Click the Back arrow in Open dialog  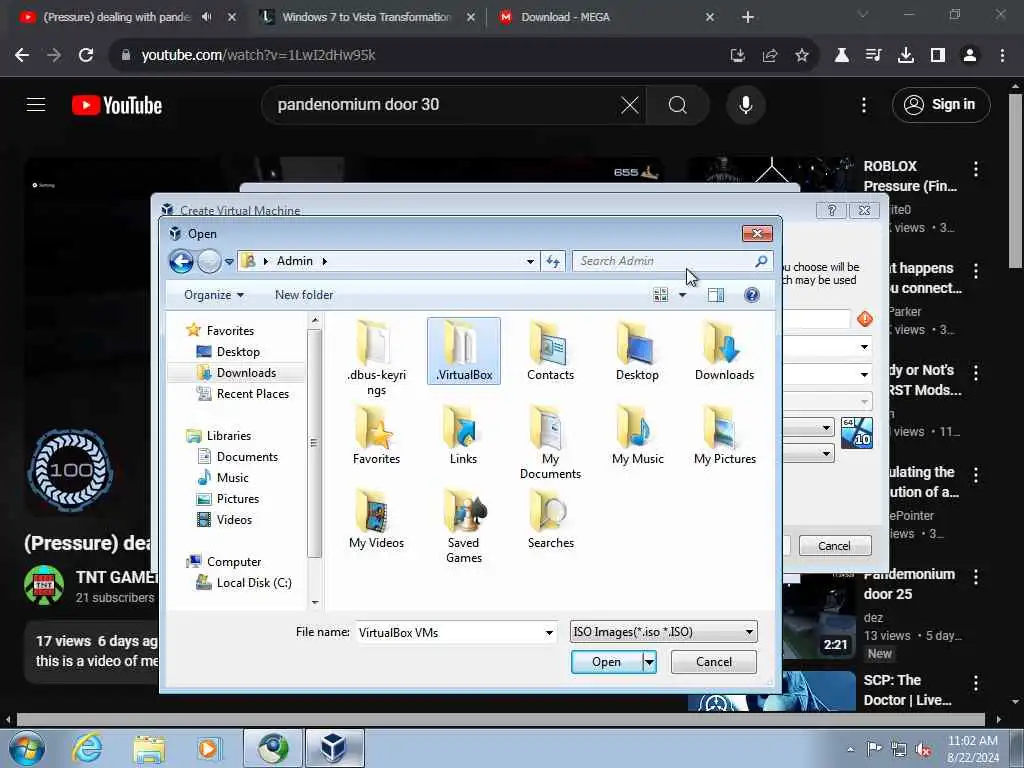tap(181, 261)
